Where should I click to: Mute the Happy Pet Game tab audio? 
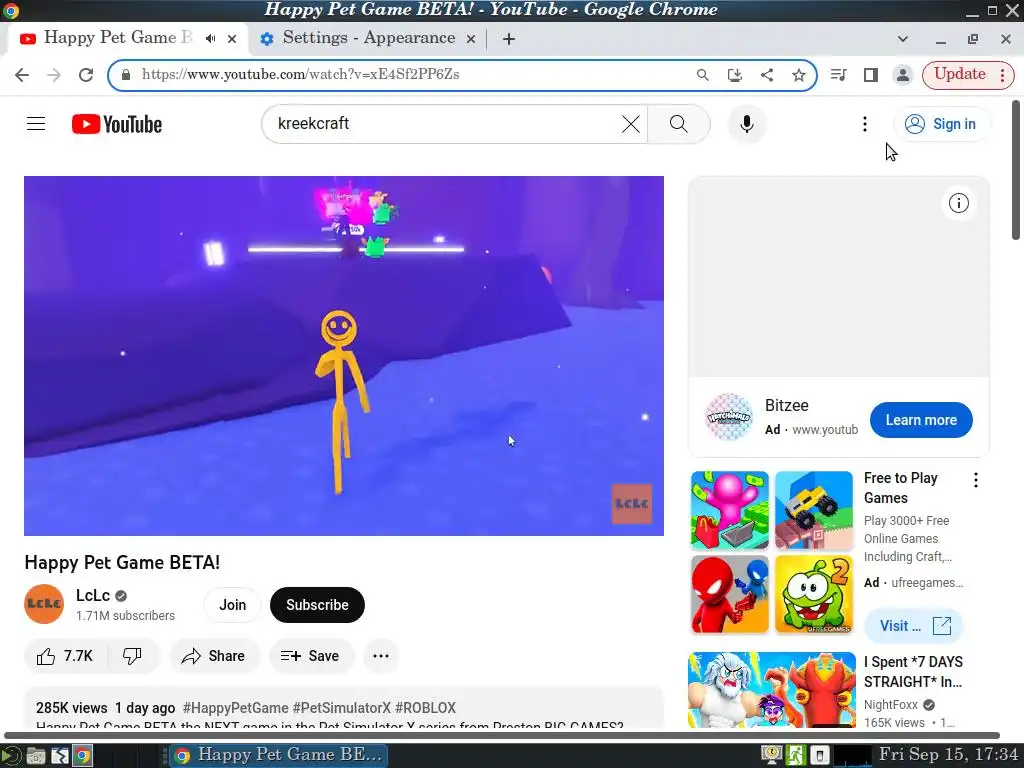click(210, 39)
